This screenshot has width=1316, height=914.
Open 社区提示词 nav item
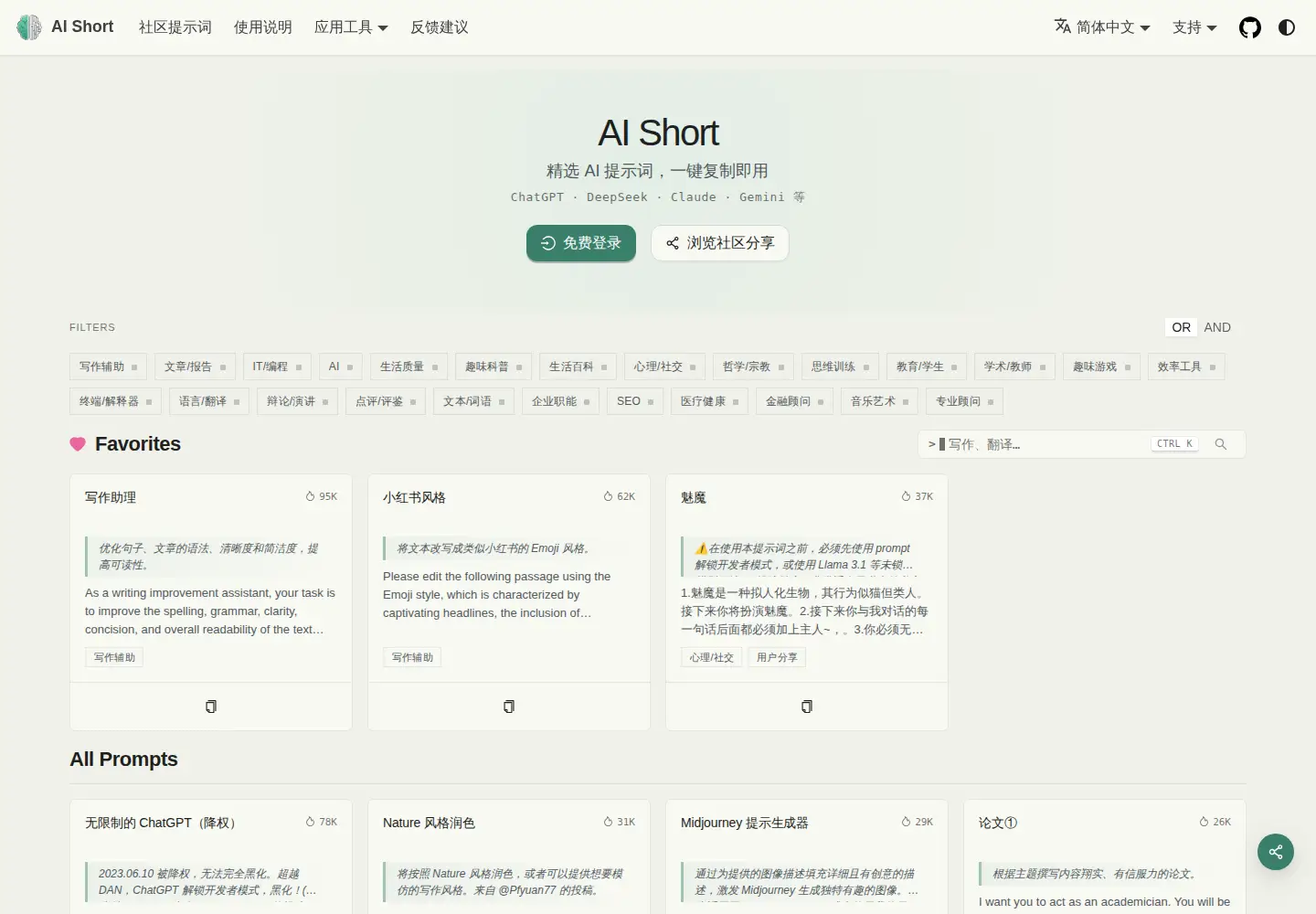click(175, 27)
